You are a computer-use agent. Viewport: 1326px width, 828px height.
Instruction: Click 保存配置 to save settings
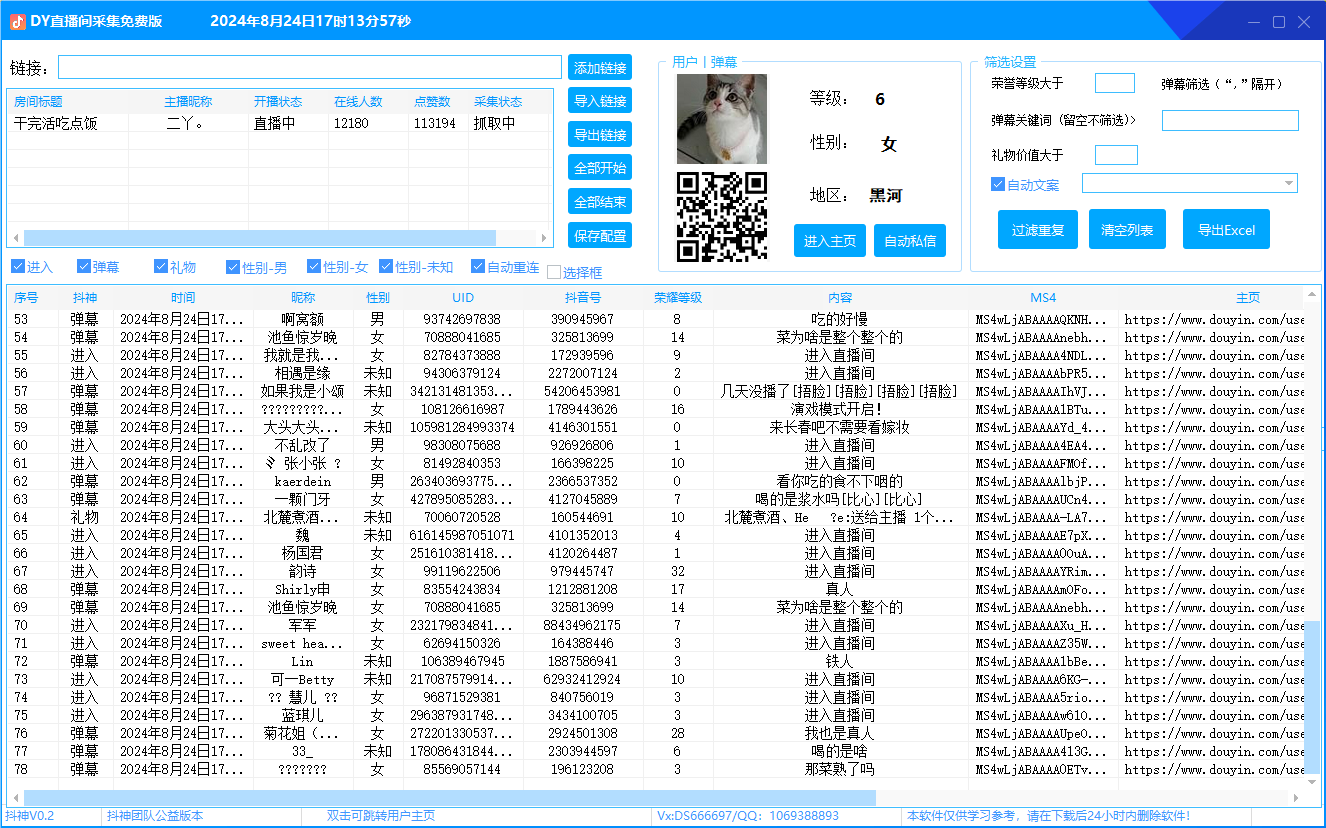(599, 235)
